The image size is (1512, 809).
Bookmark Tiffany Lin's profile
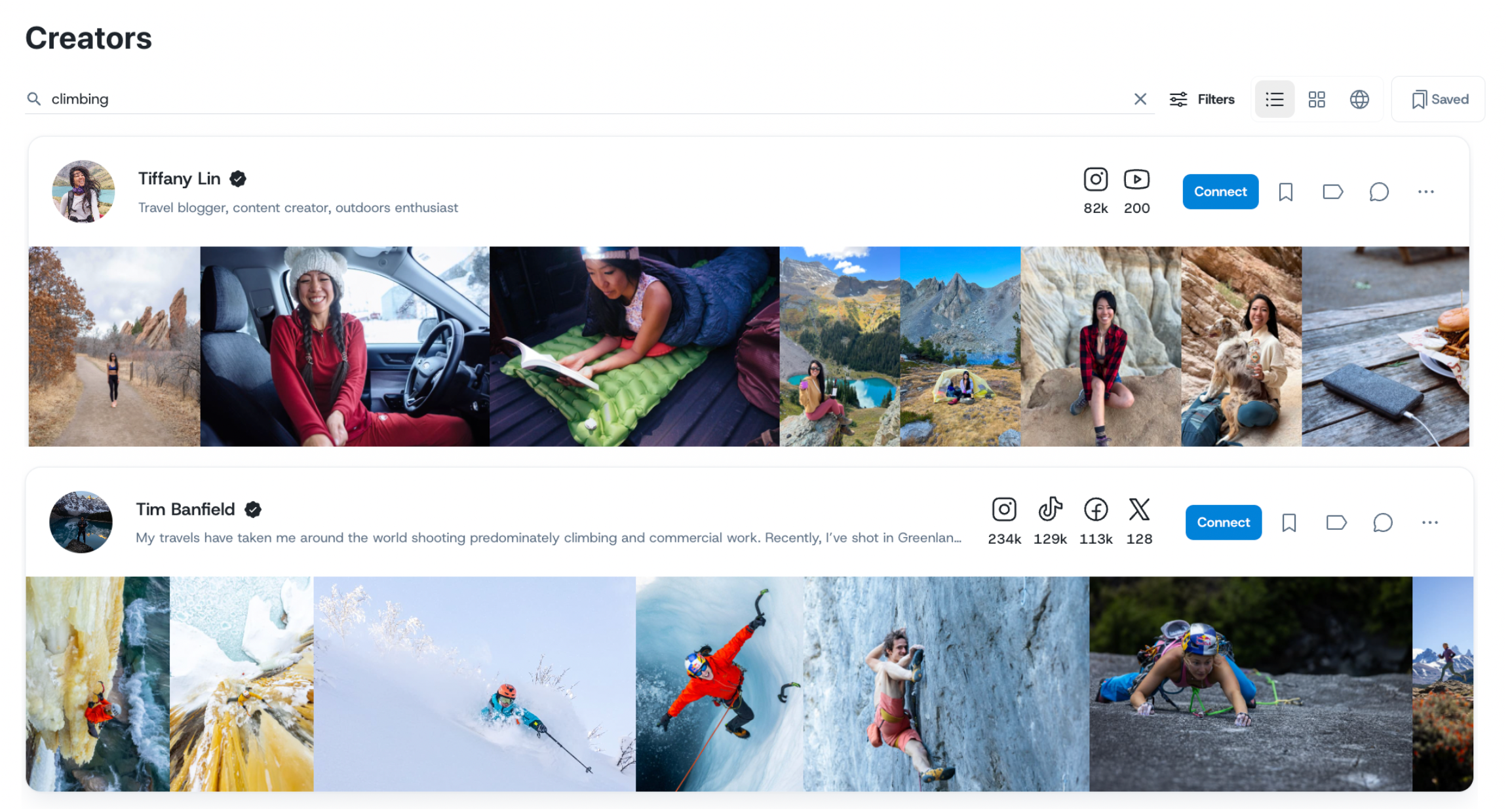(1285, 192)
